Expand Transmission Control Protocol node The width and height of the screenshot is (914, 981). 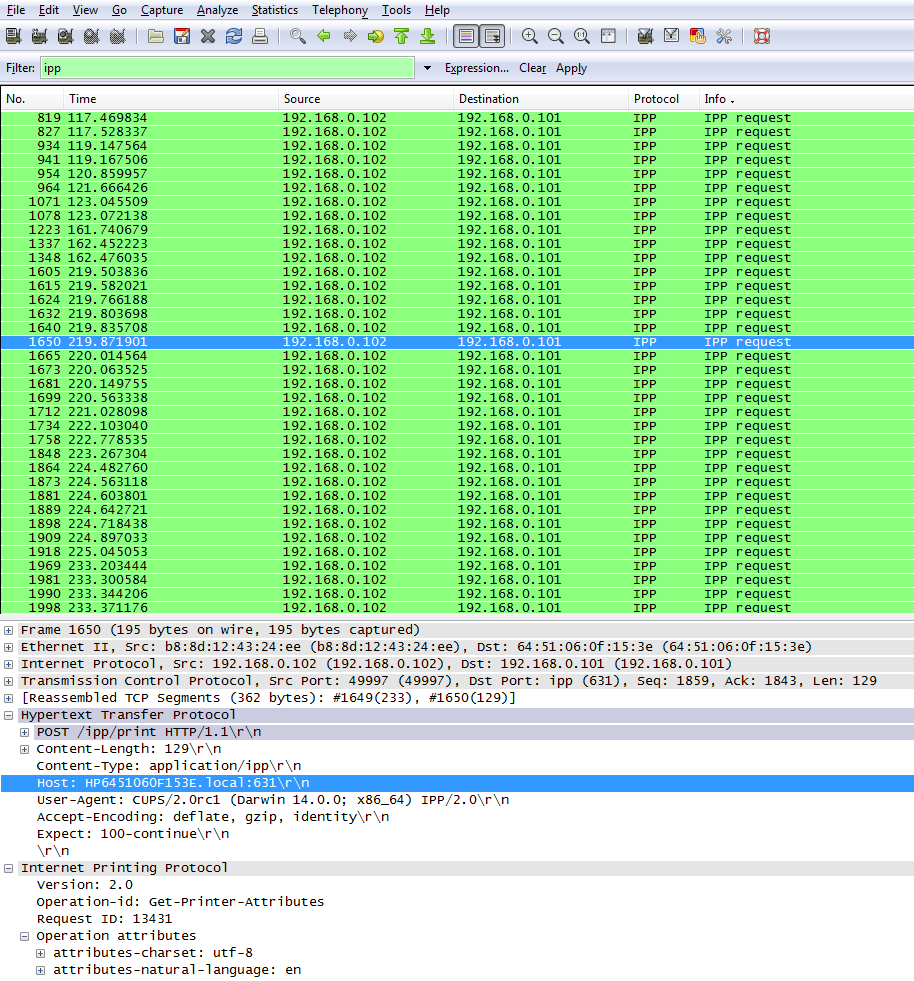tap(8, 681)
